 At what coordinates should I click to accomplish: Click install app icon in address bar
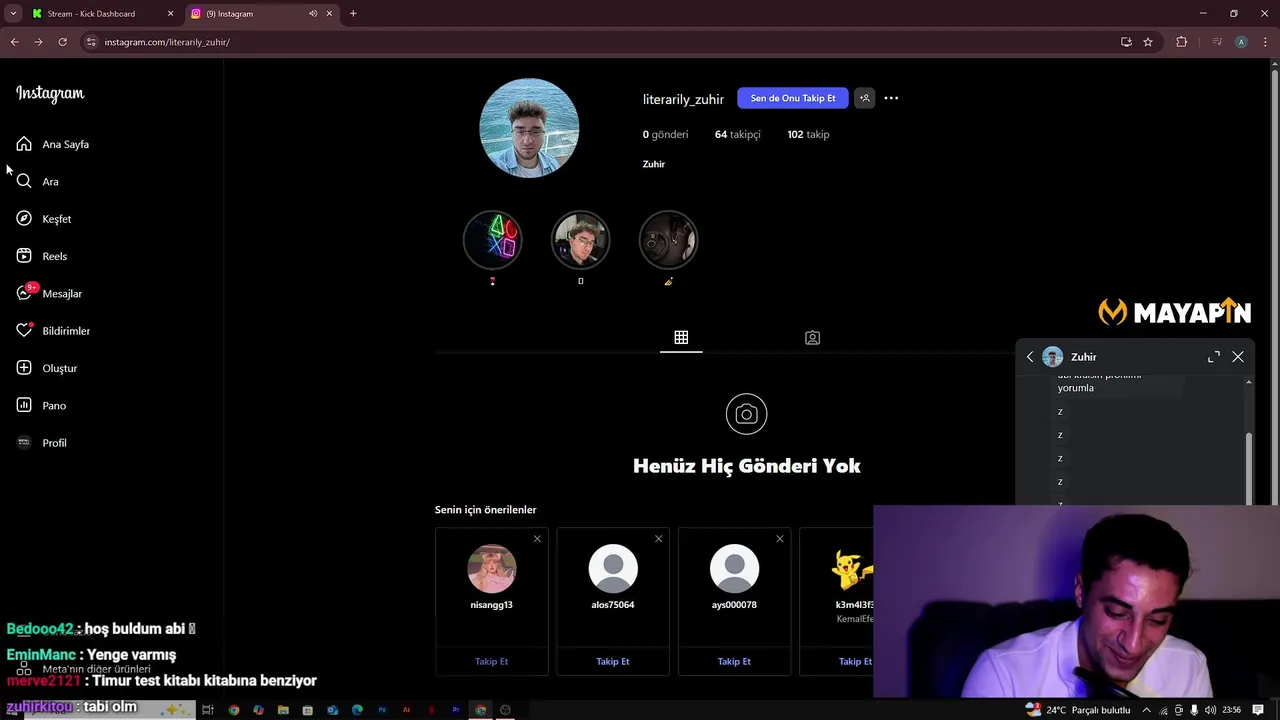click(1126, 42)
